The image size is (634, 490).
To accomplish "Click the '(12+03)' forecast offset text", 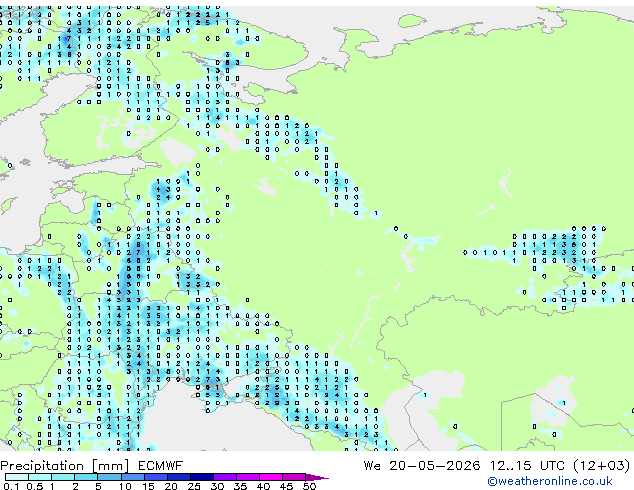I will [x=602, y=466].
